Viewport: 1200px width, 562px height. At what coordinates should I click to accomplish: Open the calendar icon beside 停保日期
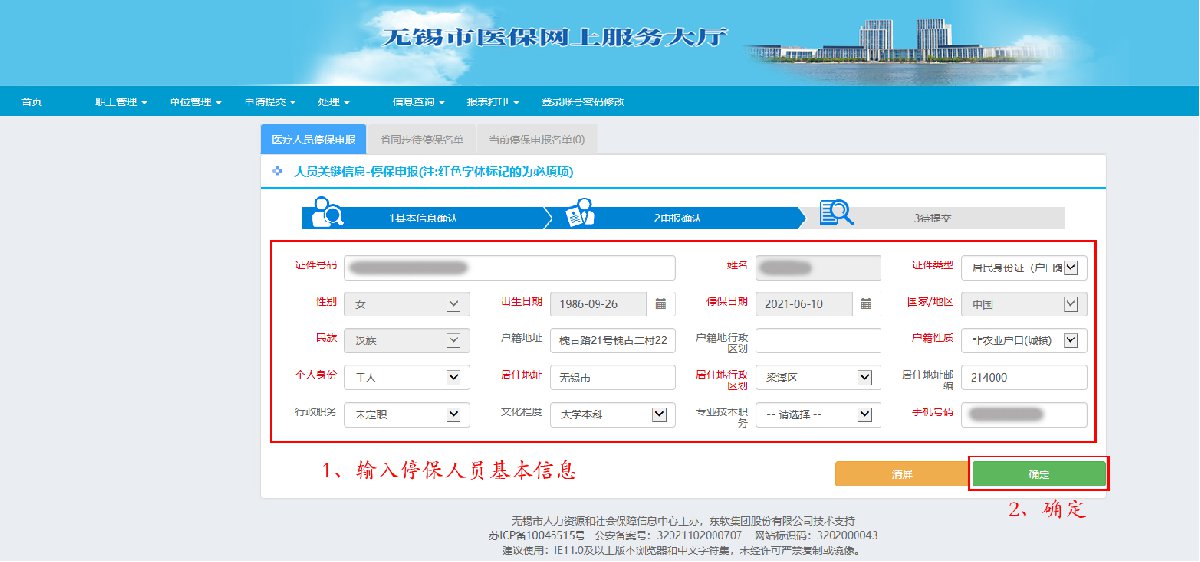(867, 304)
